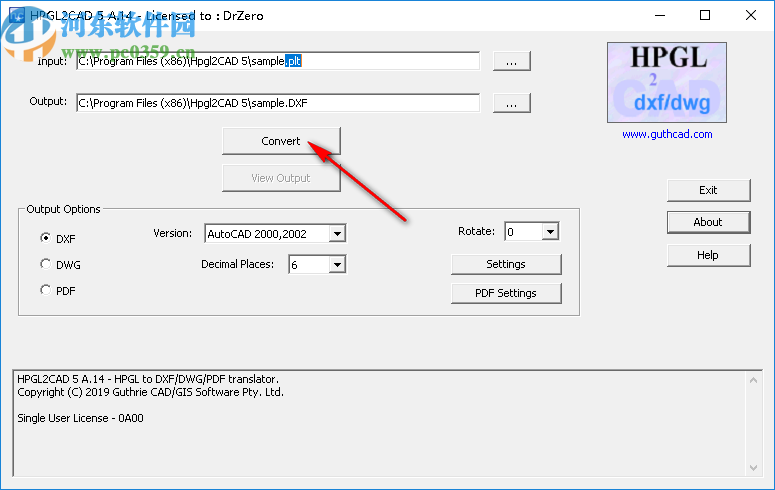Maximize the HPGL2CAD window
Screen dimensions: 775x490
click(x=705, y=15)
